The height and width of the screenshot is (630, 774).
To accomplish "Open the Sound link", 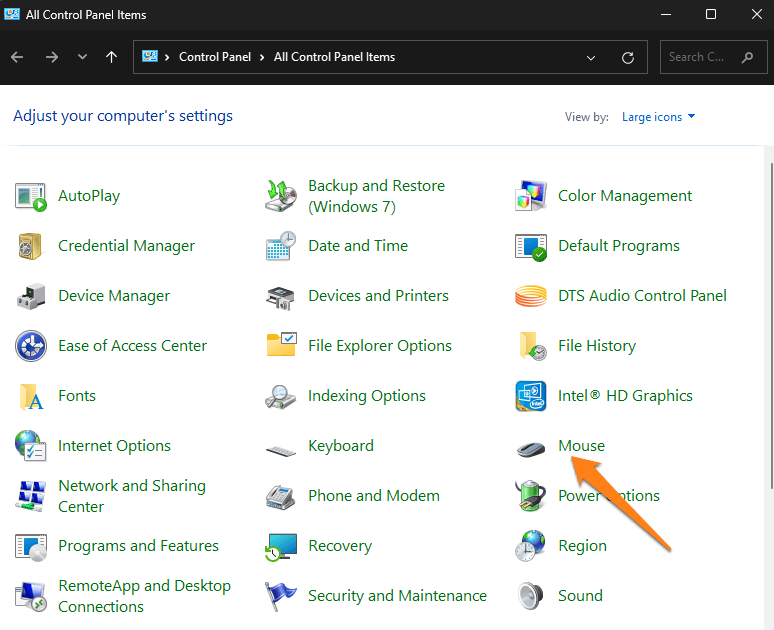I will pos(580,596).
